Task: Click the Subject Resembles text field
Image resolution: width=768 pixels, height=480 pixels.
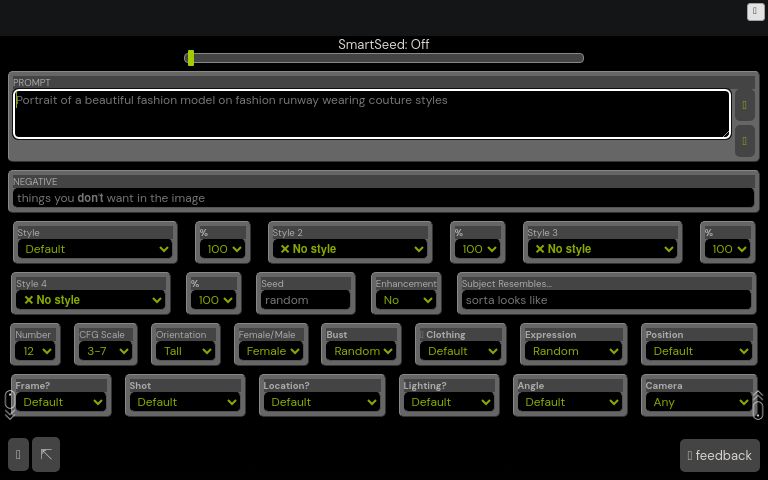Action: pyautogui.click(x=606, y=300)
